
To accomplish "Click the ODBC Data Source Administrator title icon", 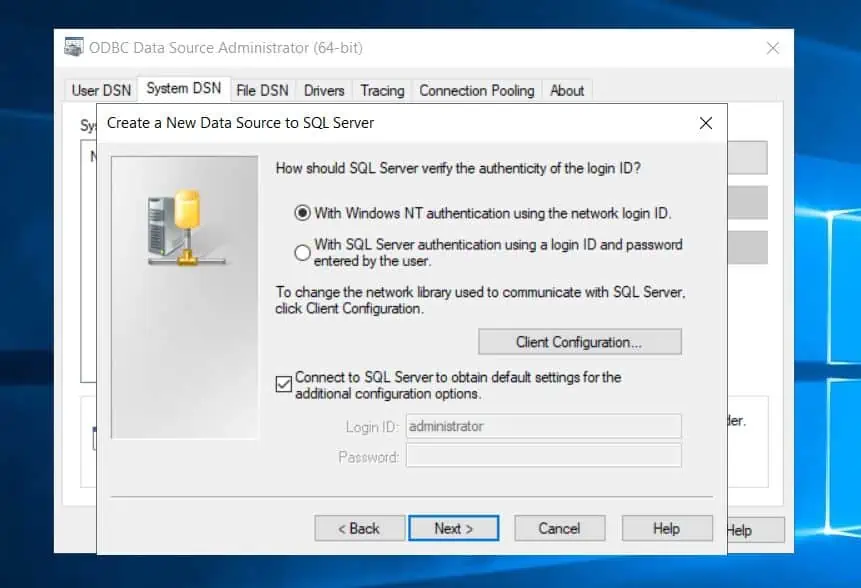I will tap(74, 47).
